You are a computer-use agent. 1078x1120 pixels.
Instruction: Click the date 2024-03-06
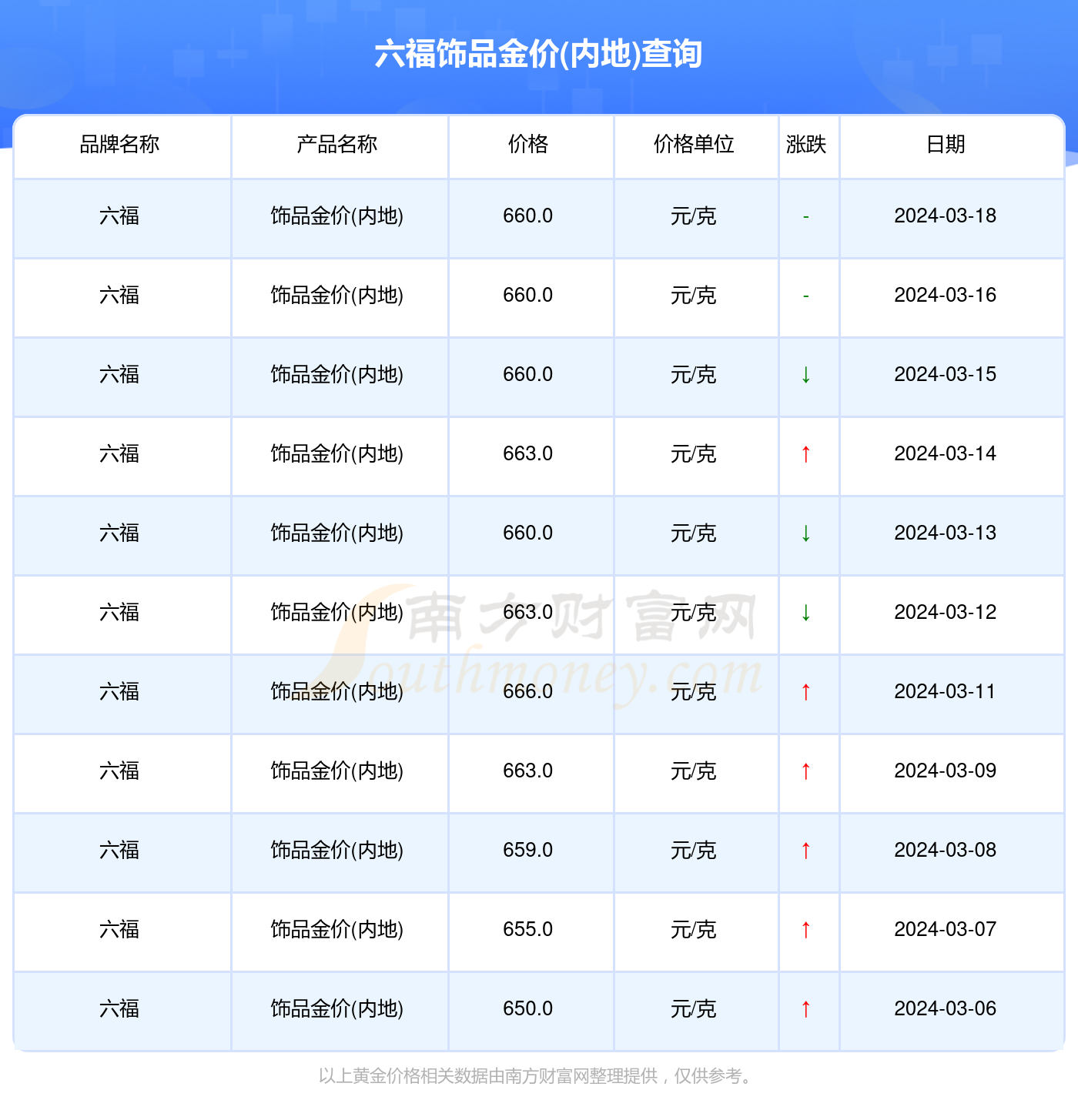[946, 1008]
